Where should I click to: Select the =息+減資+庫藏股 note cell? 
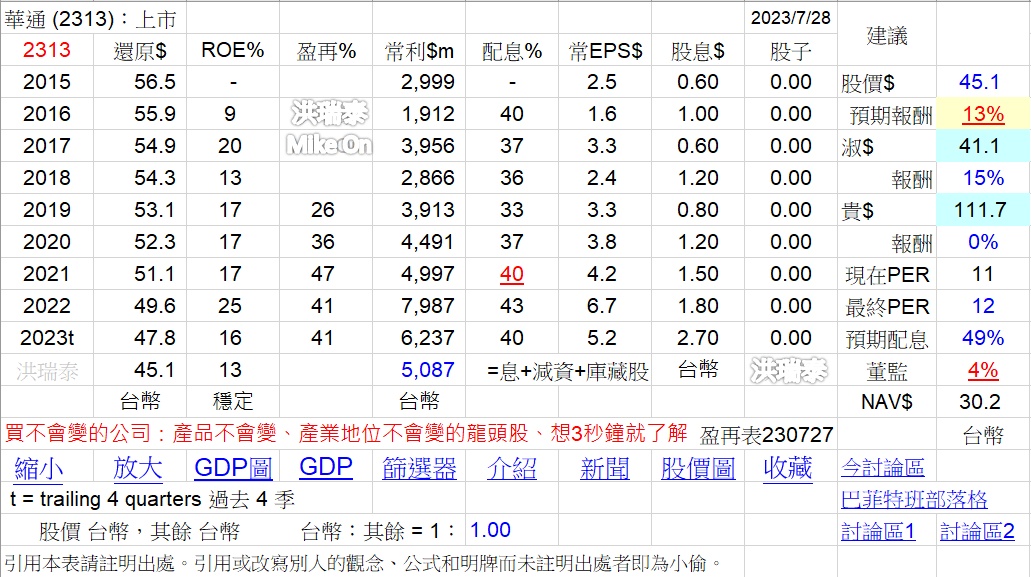click(x=567, y=372)
